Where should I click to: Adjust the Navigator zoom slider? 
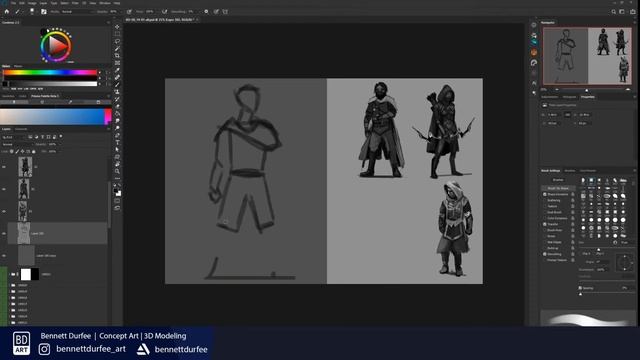click(x=587, y=90)
